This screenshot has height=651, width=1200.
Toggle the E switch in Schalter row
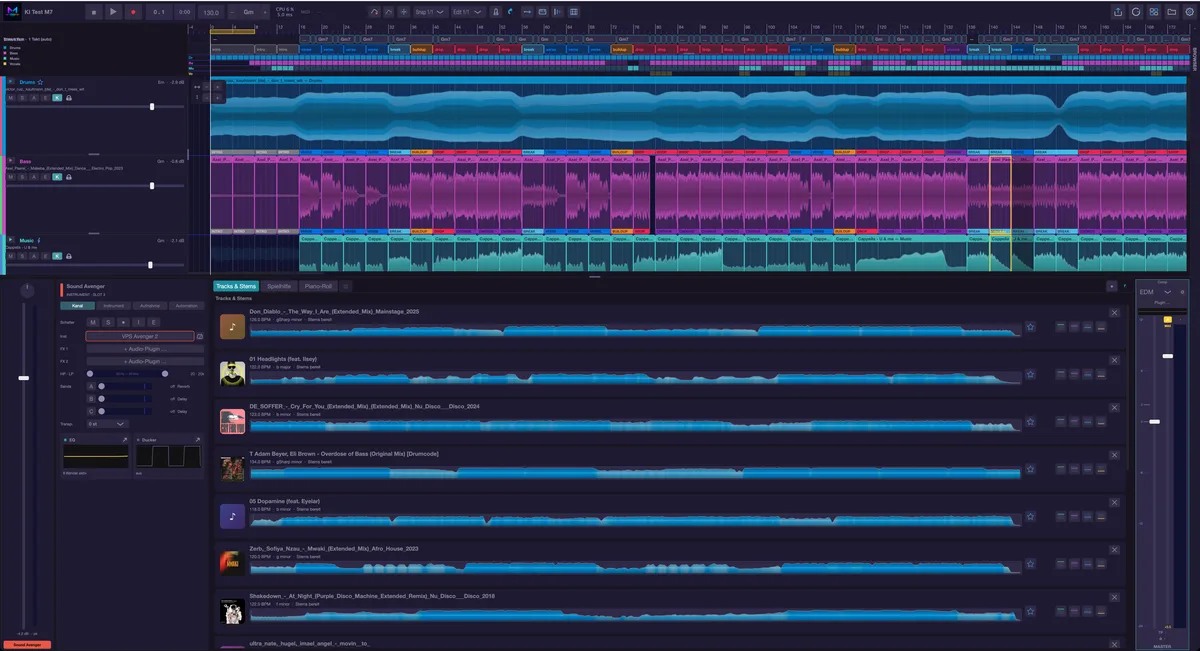click(x=154, y=322)
